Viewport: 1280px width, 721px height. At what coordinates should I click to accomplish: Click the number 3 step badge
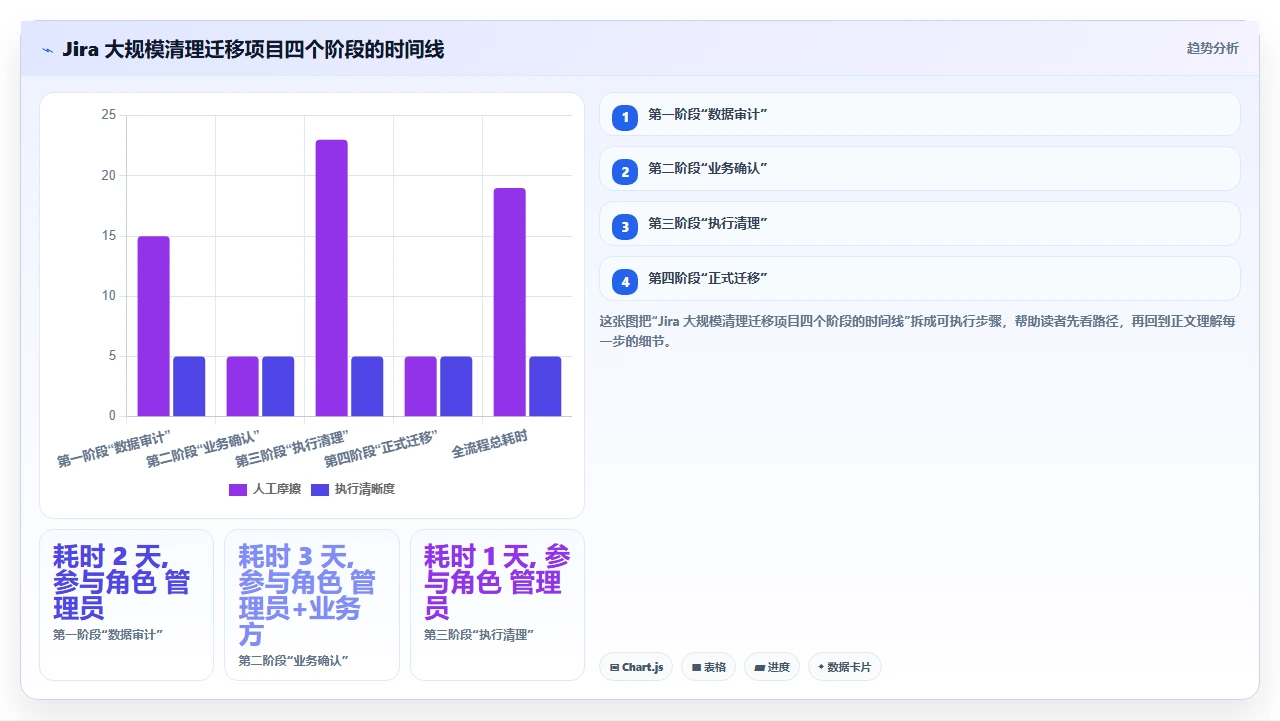point(625,227)
